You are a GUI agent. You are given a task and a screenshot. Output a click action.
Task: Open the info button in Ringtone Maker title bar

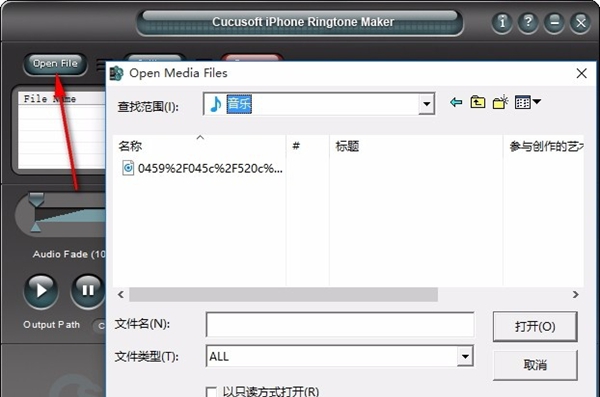click(x=502, y=23)
